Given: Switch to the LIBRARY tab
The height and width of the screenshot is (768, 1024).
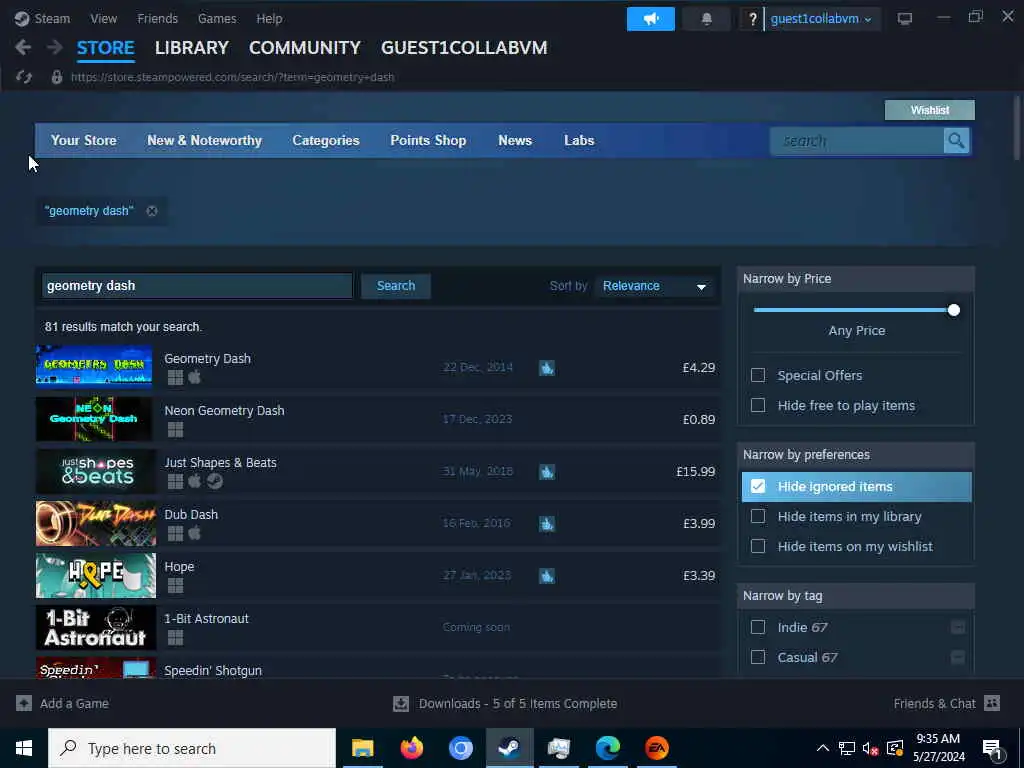Looking at the screenshot, I should tap(191, 48).
